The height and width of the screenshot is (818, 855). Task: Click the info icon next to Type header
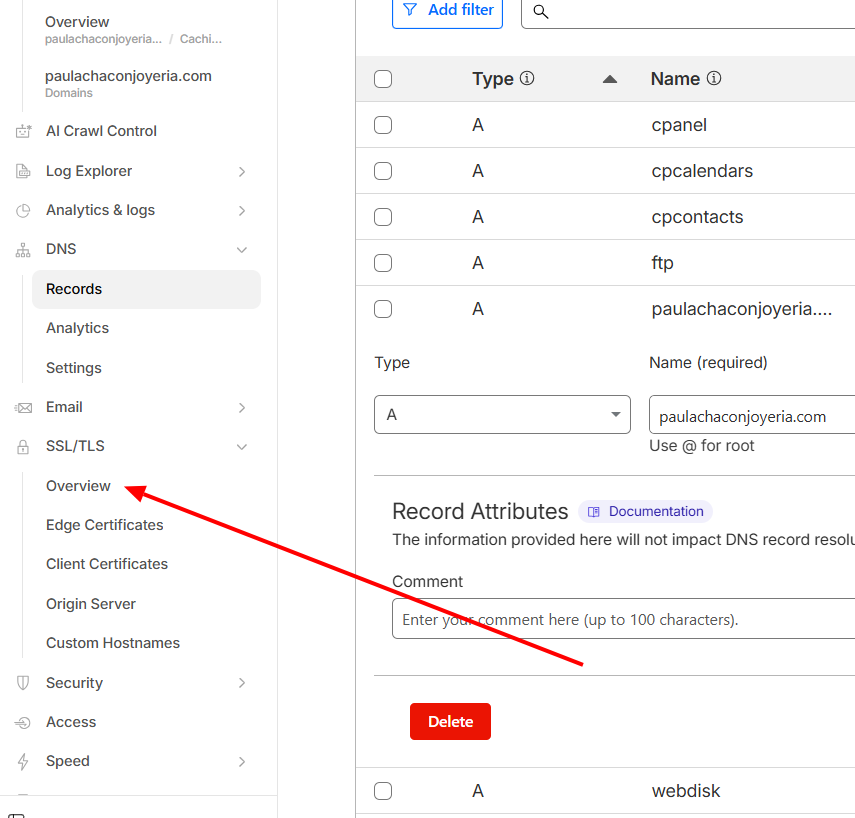pyautogui.click(x=527, y=78)
